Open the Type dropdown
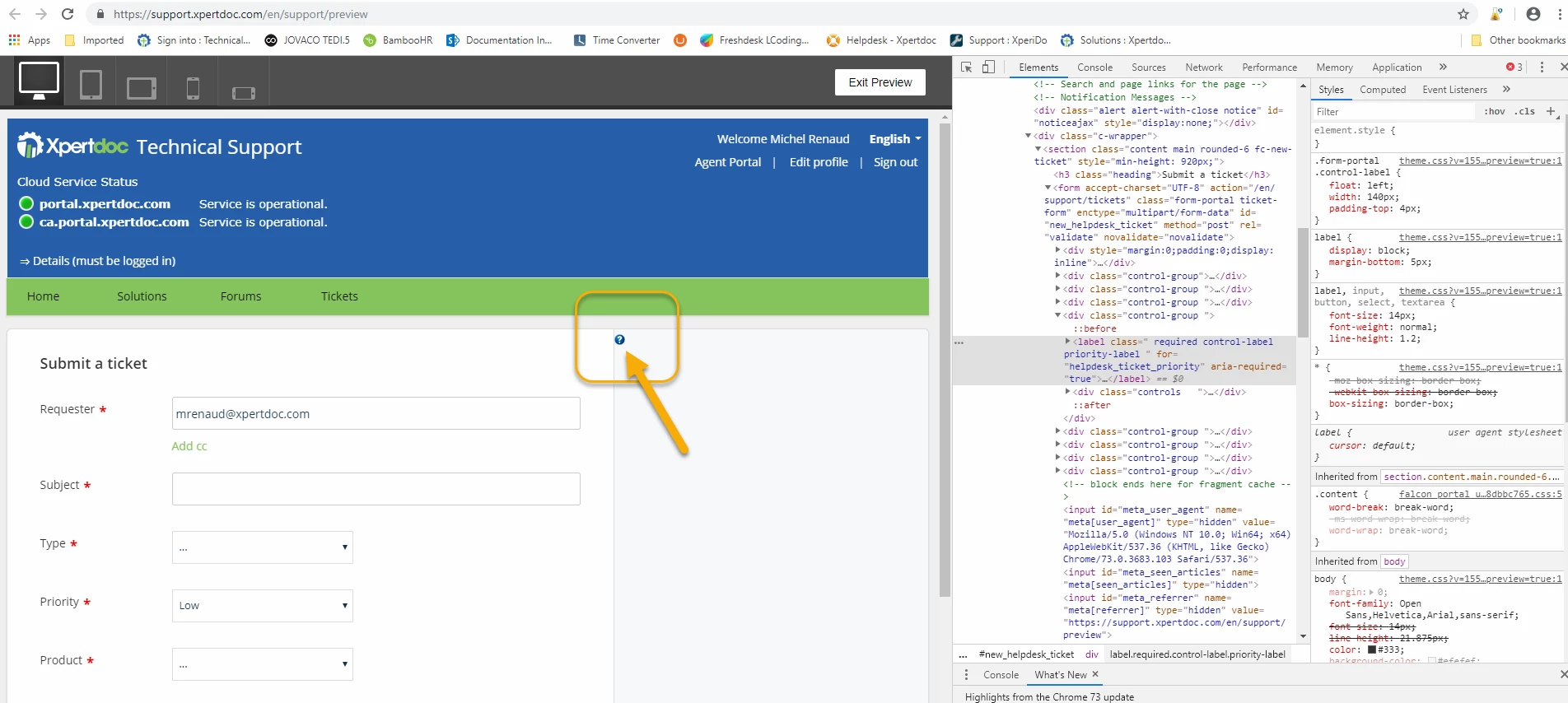 (x=263, y=547)
